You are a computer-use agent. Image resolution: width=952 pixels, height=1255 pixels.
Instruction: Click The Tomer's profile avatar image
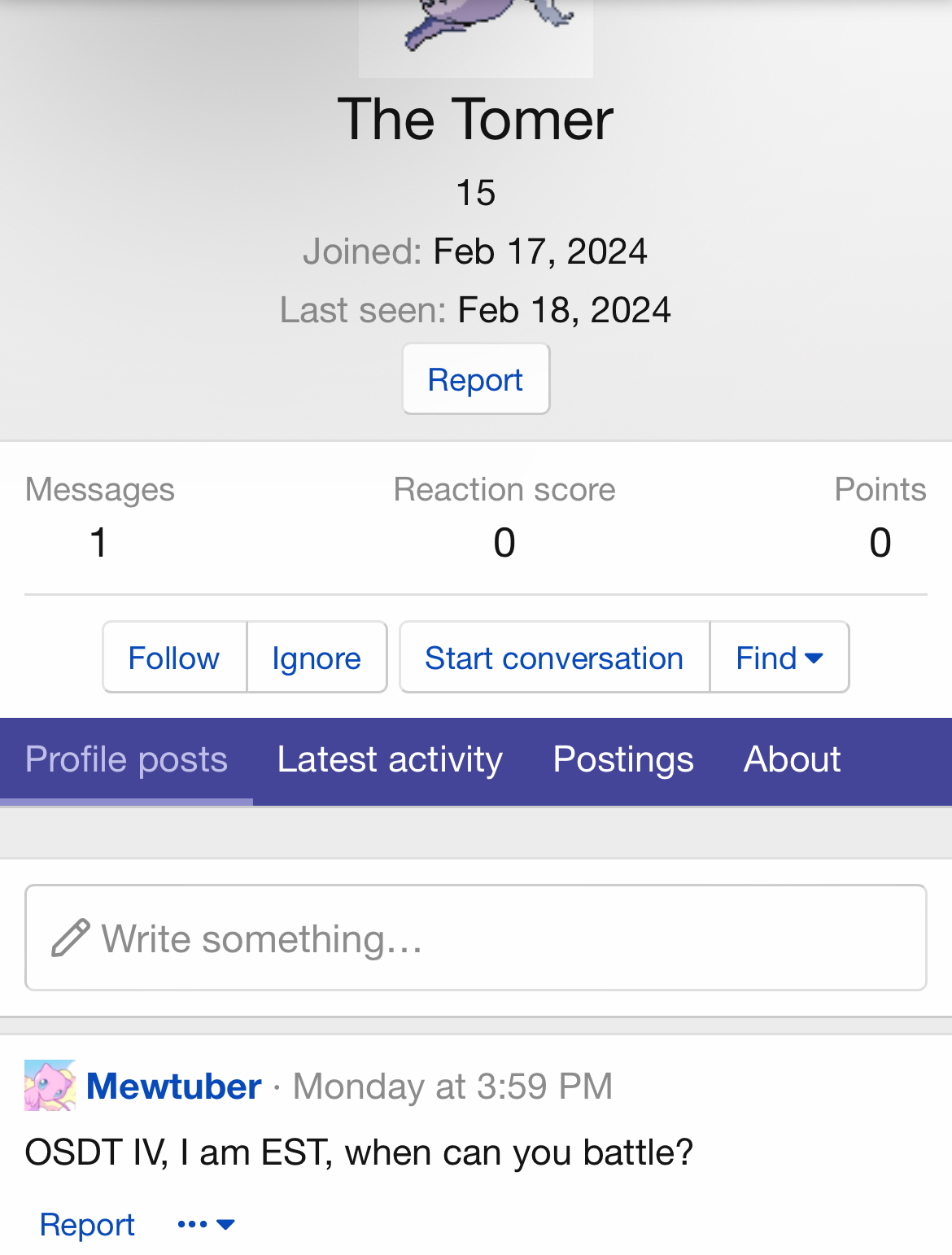click(476, 37)
